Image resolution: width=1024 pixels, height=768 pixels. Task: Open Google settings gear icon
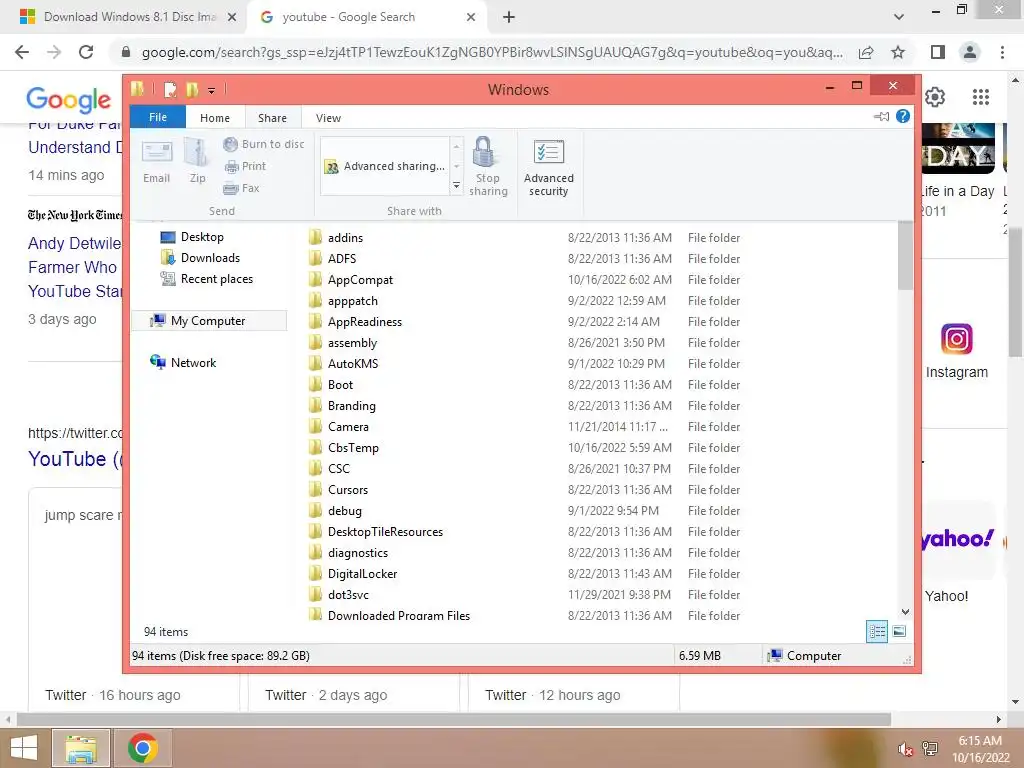click(935, 97)
